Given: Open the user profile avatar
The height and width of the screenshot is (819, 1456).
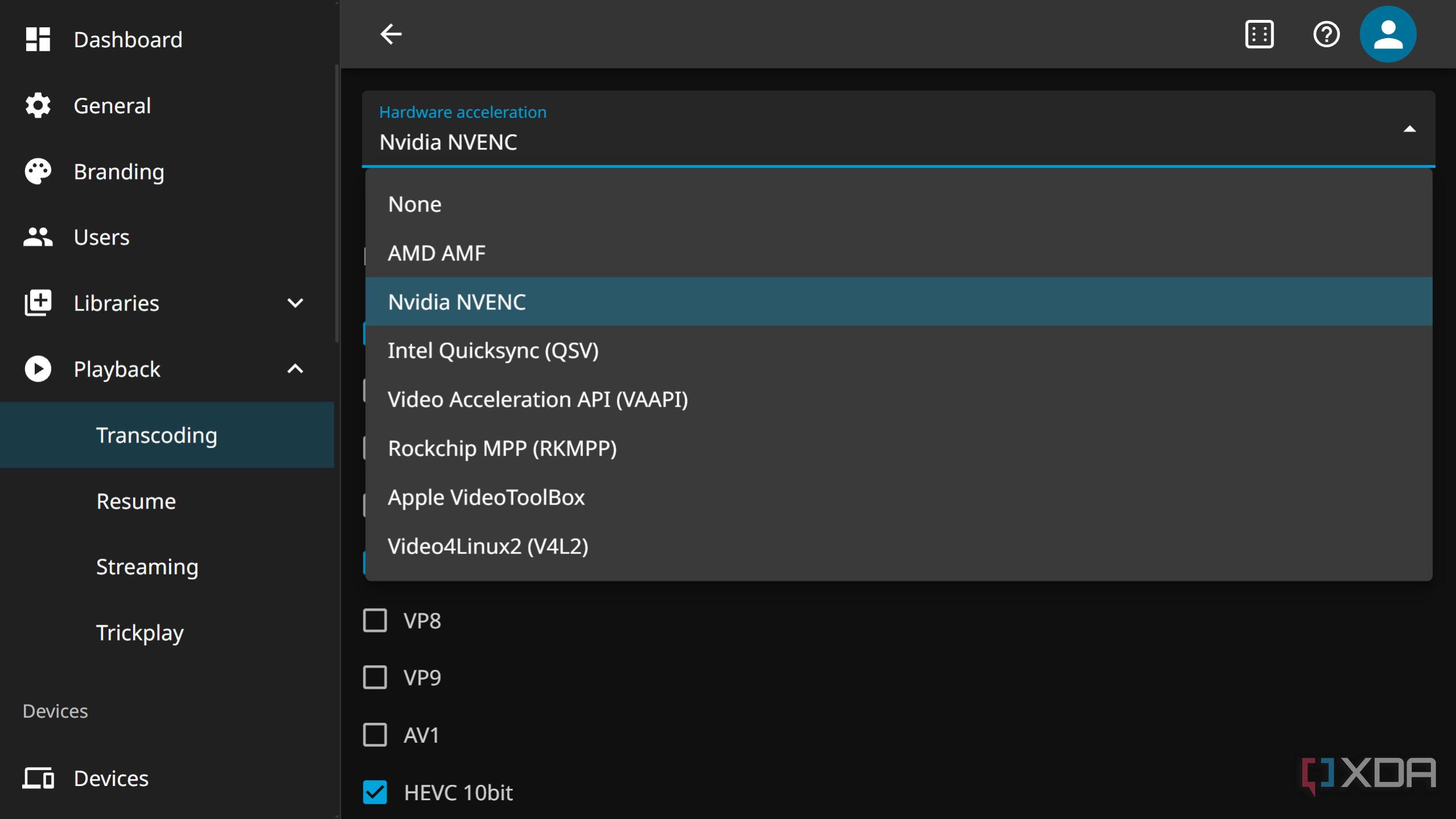Looking at the screenshot, I should pos(1388,34).
